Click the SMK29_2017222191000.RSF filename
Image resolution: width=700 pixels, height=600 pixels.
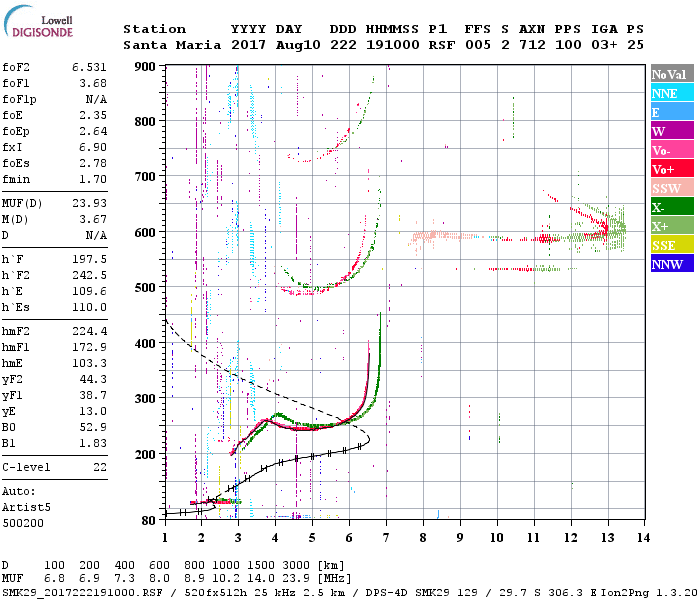click(83, 592)
